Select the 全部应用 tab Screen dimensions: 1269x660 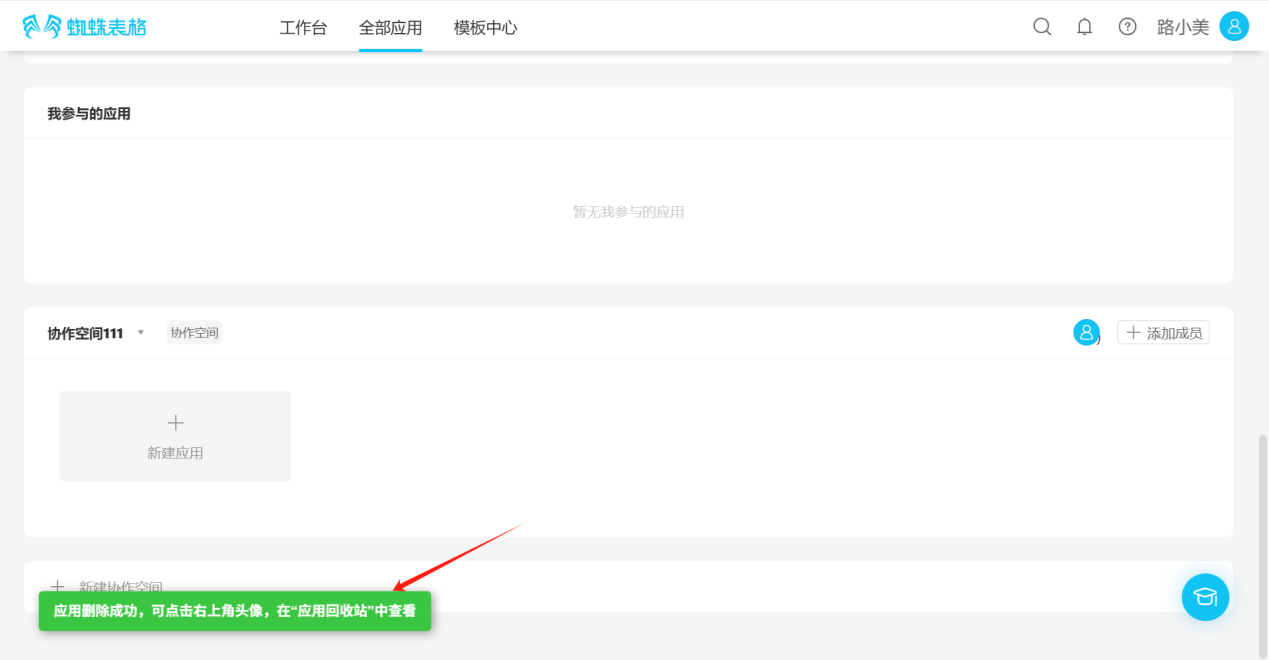tap(390, 28)
